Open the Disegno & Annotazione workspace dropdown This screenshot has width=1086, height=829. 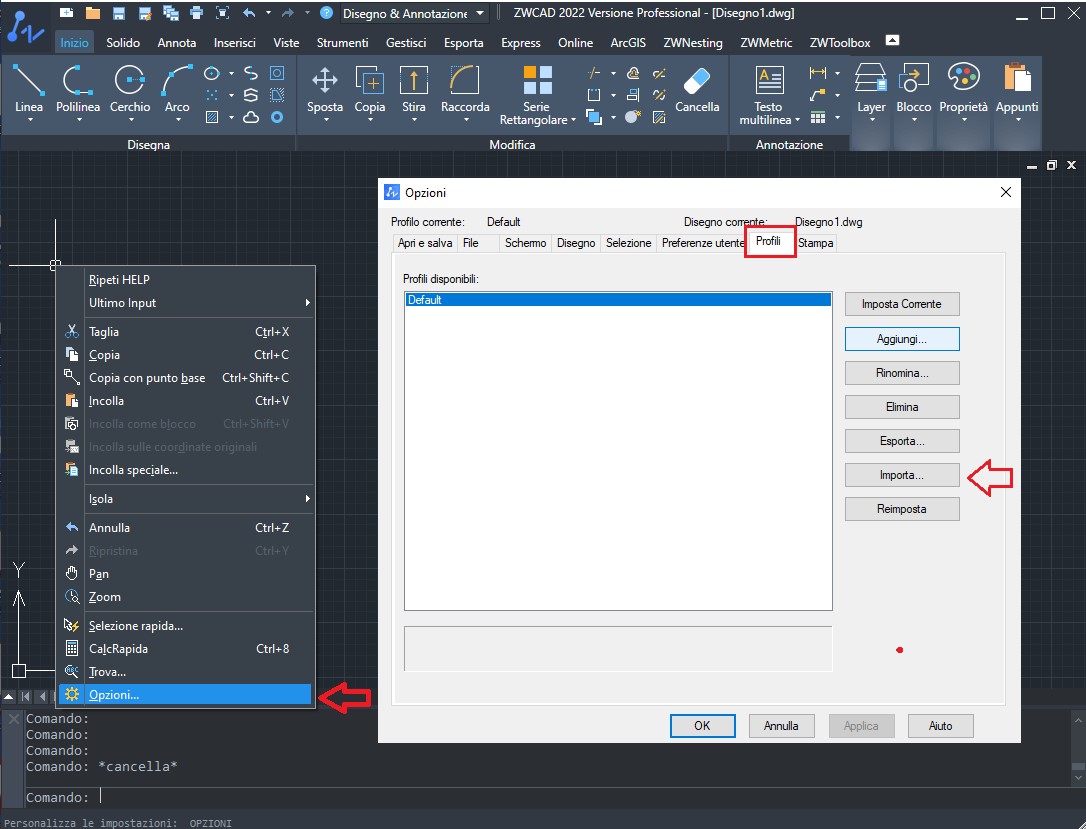click(x=414, y=13)
